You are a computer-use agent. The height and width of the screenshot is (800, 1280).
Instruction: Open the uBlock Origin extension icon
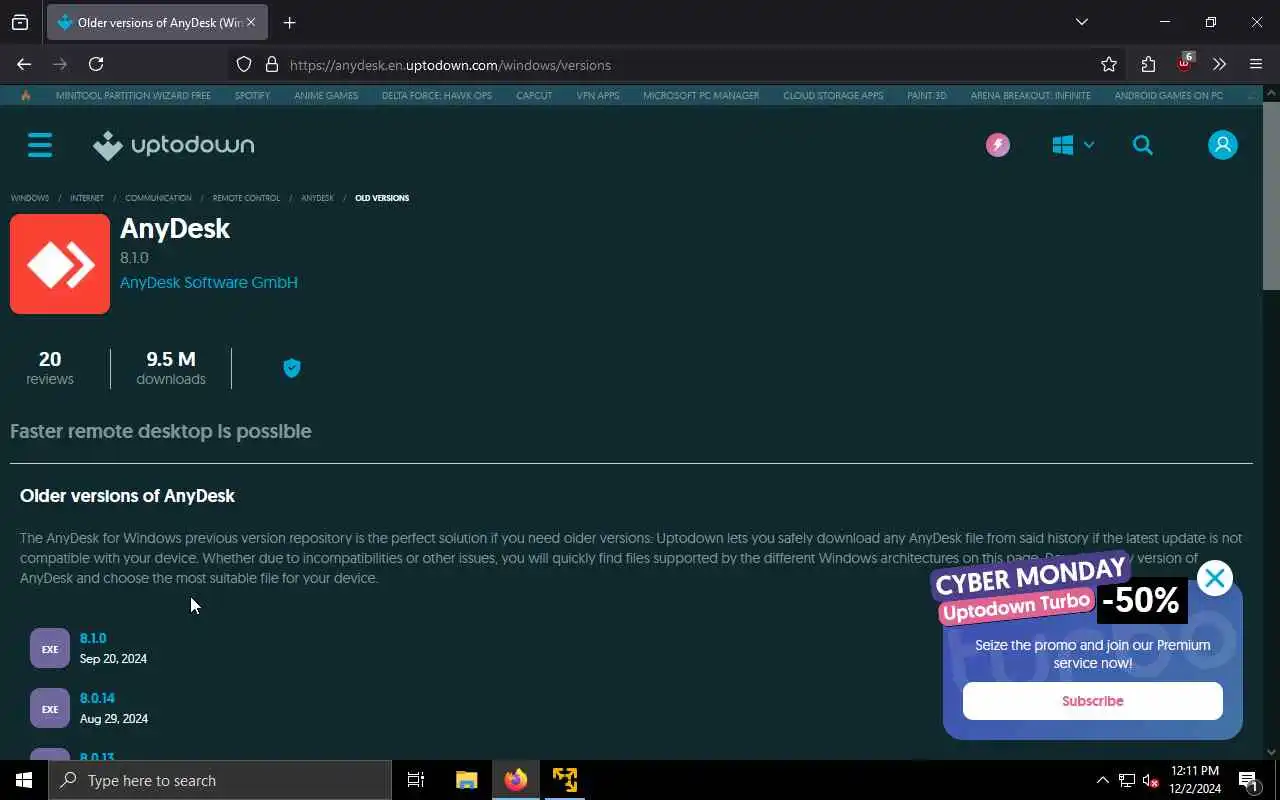coord(1184,63)
